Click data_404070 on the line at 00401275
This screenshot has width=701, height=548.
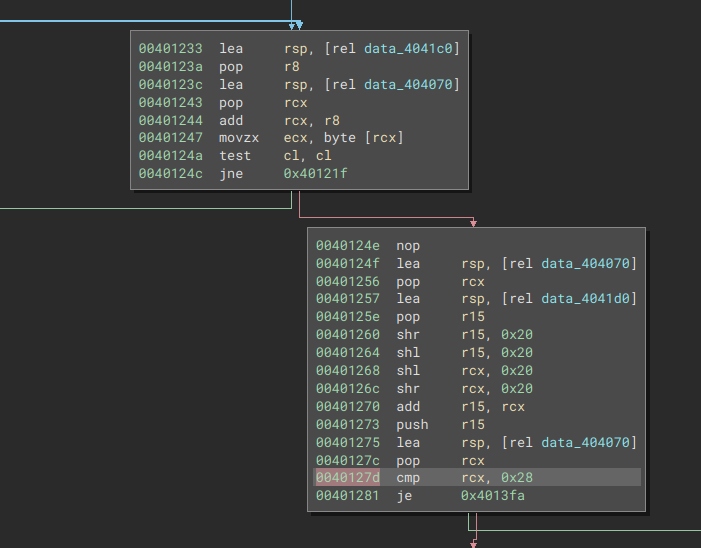pos(588,443)
